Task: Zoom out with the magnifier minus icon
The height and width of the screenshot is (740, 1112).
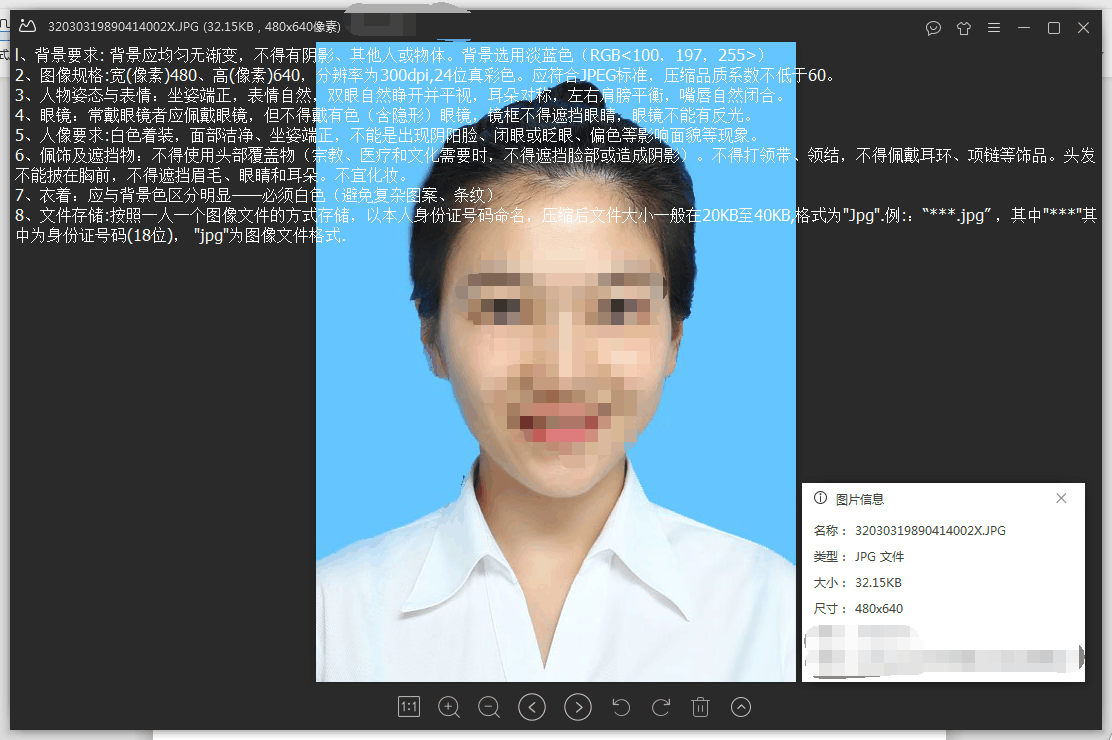Action: pos(489,707)
